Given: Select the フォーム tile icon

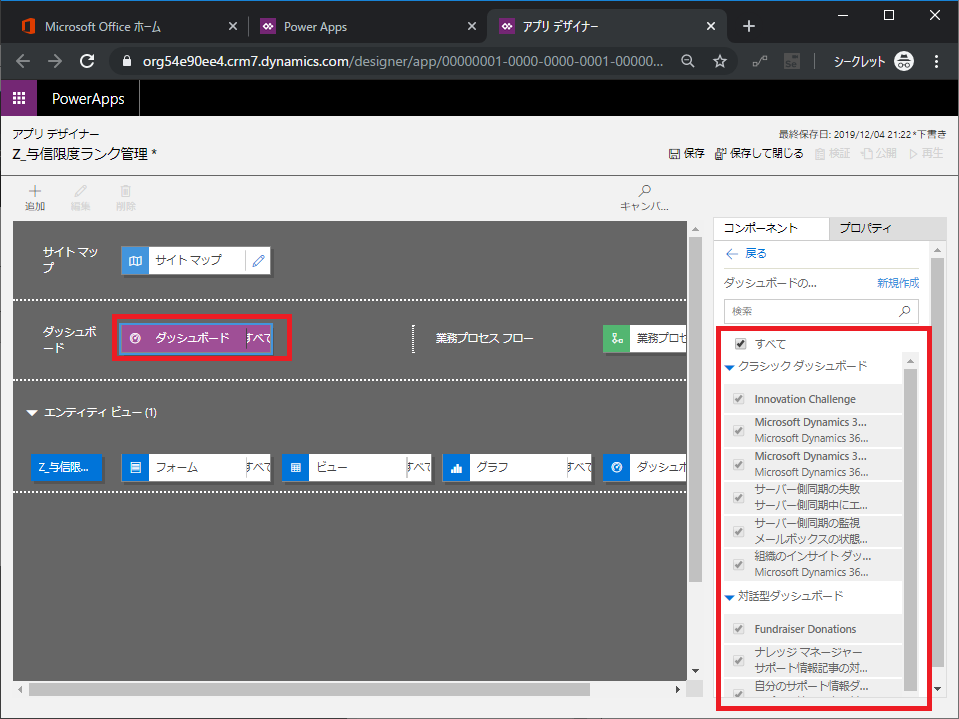Looking at the screenshot, I should 135,468.
